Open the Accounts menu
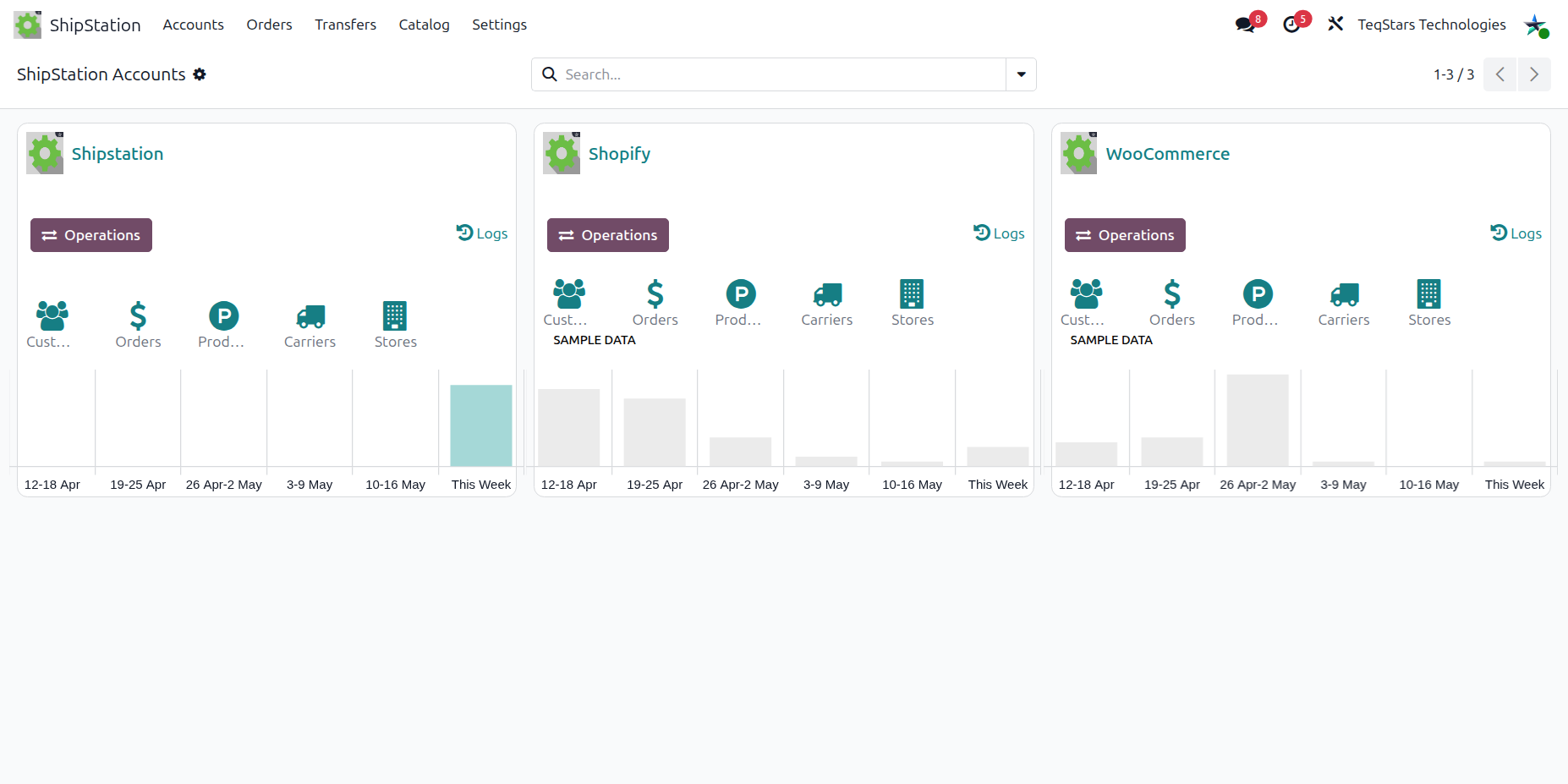The height and width of the screenshot is (784, 1568). pyautogui.click(x=193, y=25)
